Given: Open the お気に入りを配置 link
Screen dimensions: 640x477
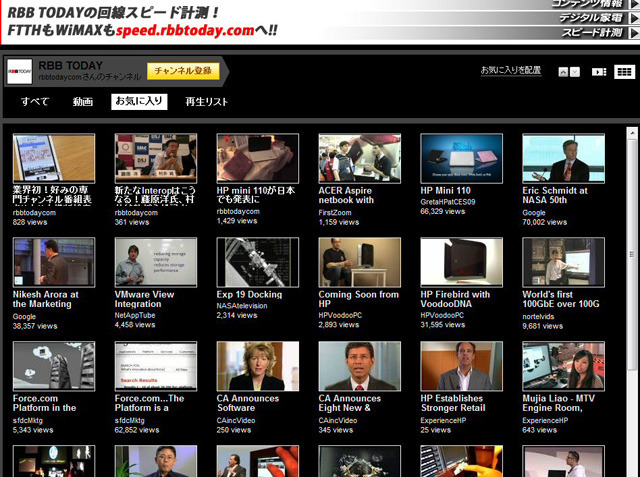Looking at the screenshot, I should [x=511, y=70].
